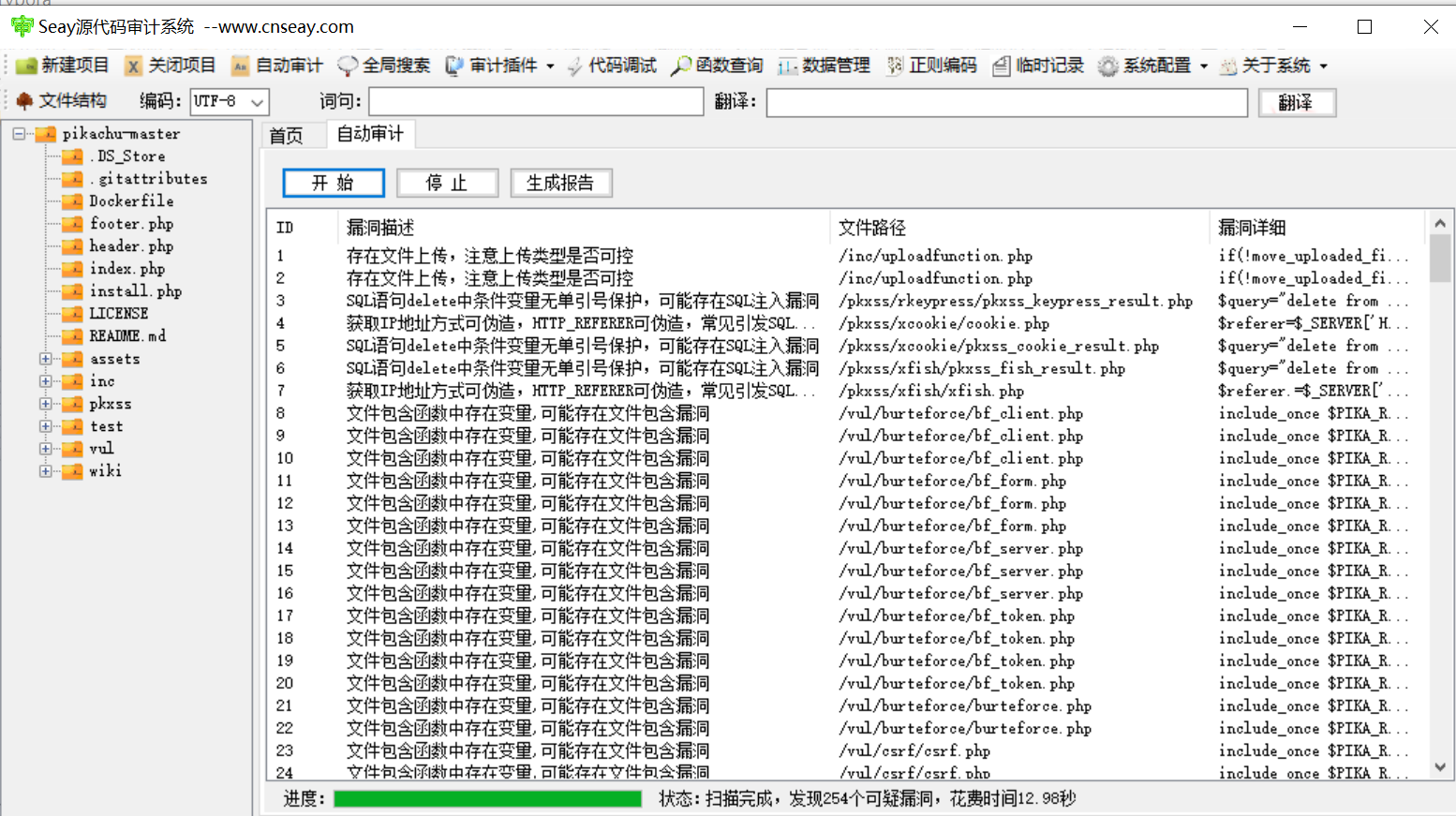This screenshot has width=1456, height=816.
Task: Click the 审计插件 (Audit Plugins) icon
Action: (454, 66)
